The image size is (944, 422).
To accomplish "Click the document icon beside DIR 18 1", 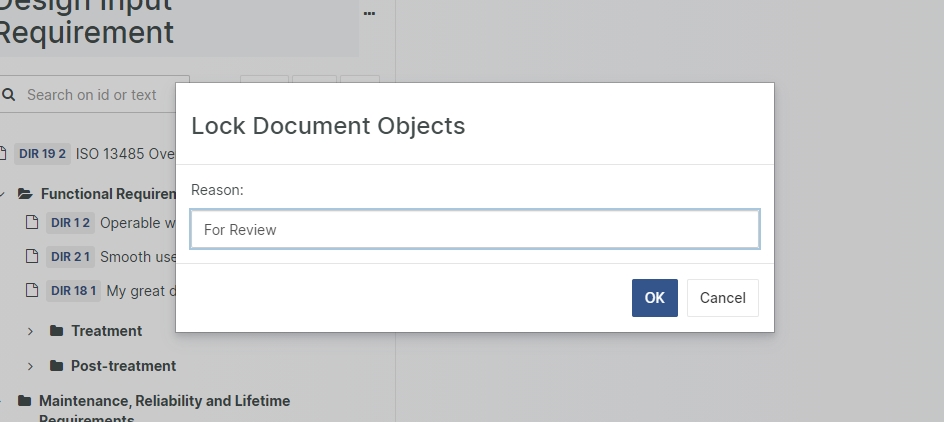I will point(32,291).
